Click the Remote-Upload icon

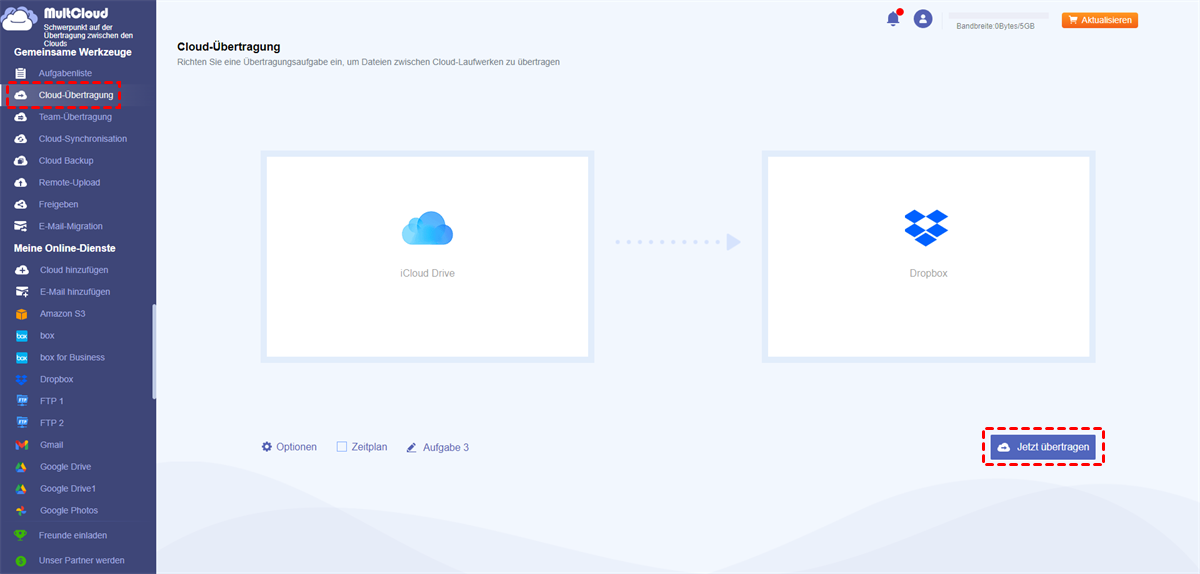(20, 183)
